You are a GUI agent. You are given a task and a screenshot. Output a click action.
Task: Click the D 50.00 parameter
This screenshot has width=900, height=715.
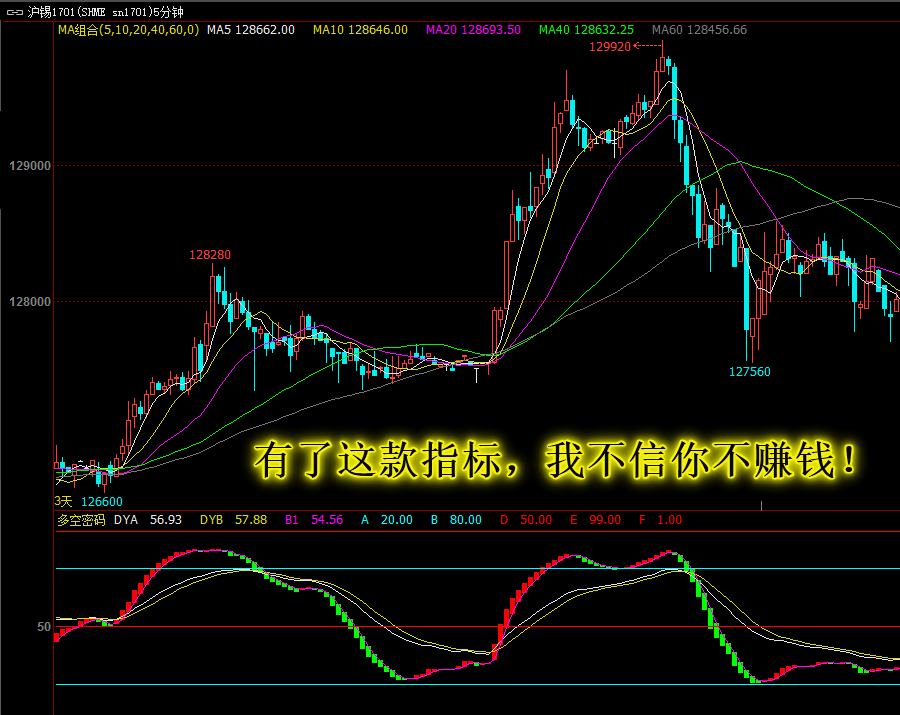(526, 520)
